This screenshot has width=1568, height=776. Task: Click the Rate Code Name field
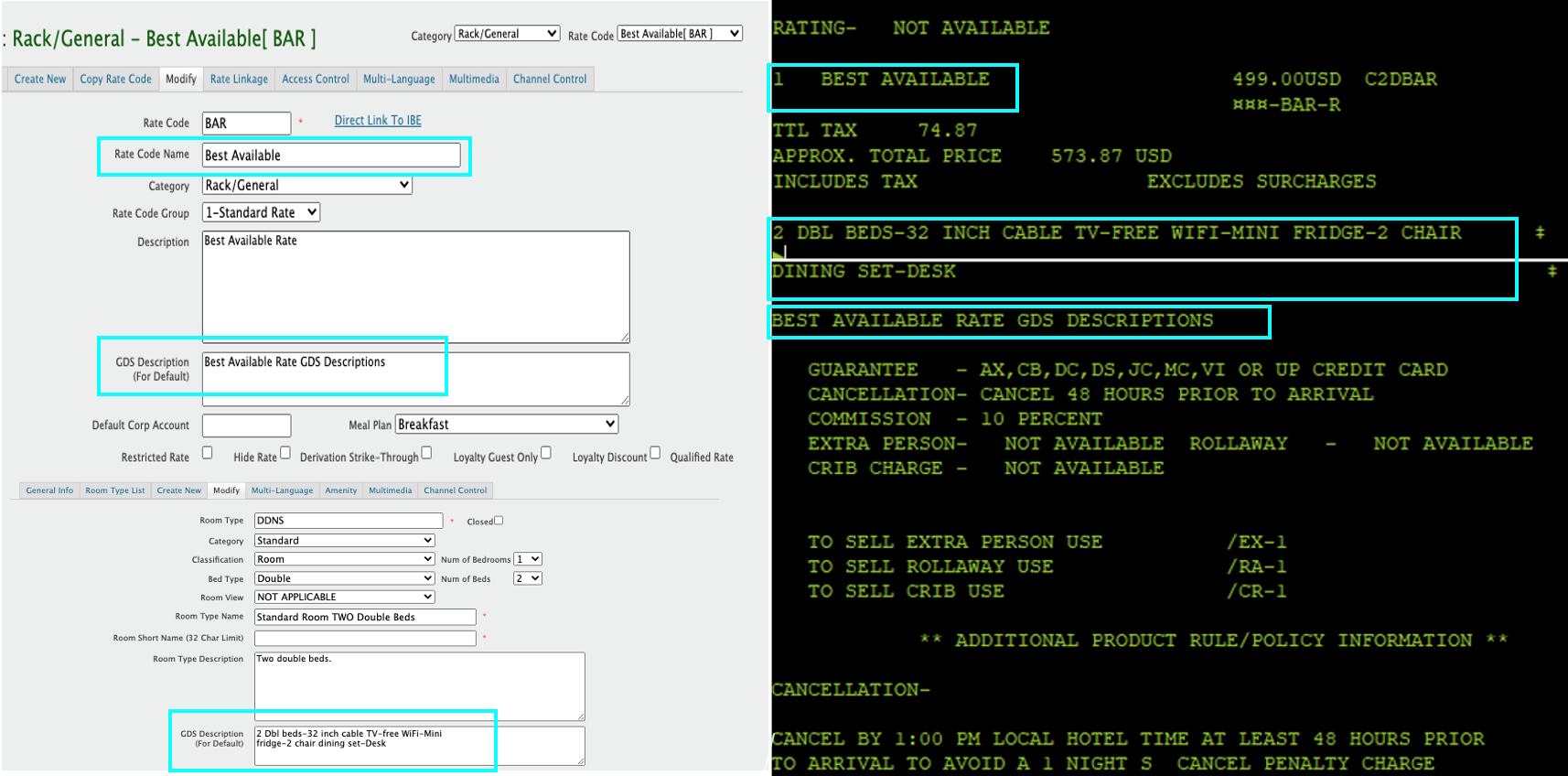[x=331, y=156]
